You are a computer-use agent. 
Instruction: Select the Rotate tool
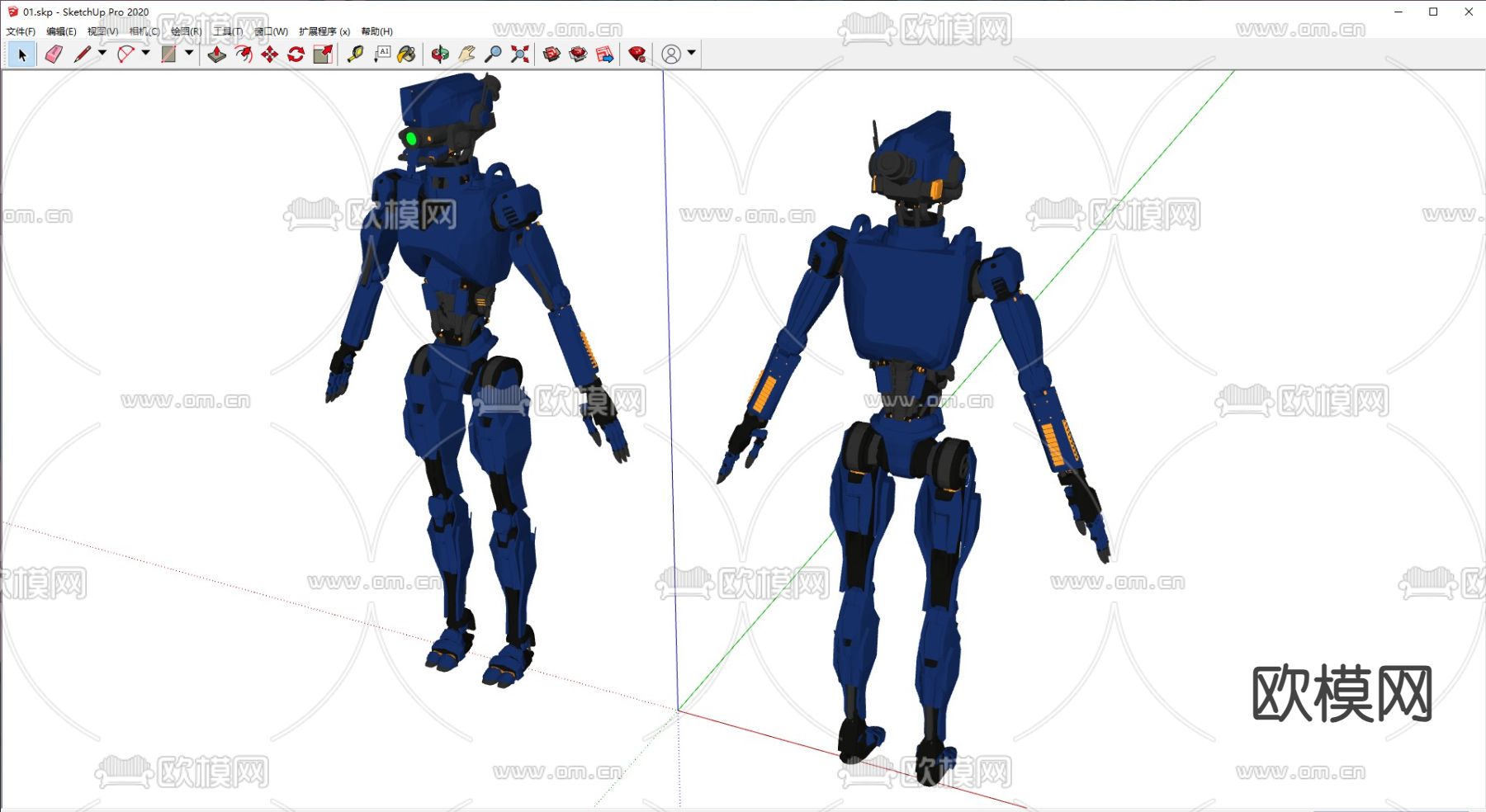coord(296,54)
